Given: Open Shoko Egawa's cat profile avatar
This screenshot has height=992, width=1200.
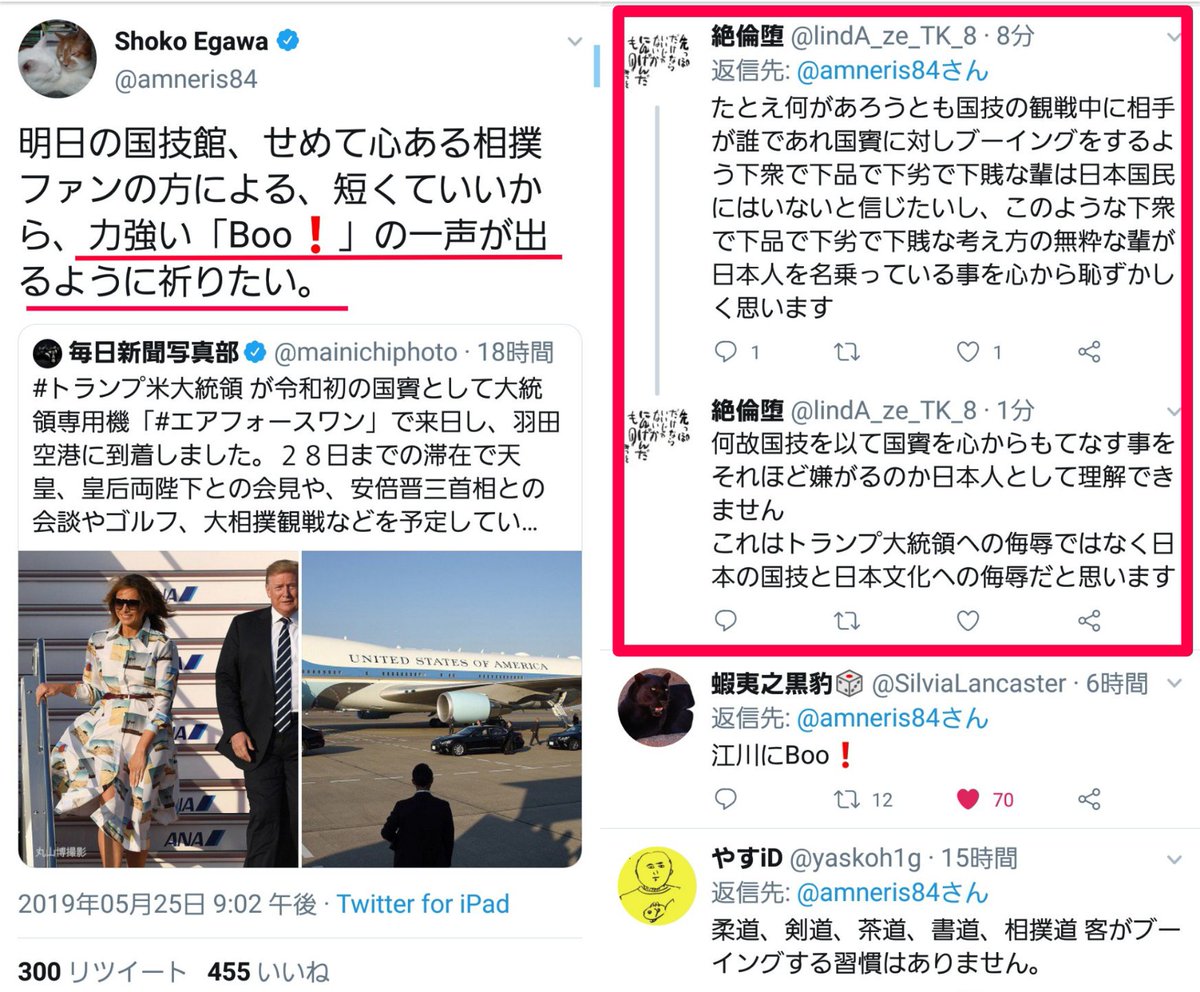Looking at the screenshot, I should [x=57, y=58].
